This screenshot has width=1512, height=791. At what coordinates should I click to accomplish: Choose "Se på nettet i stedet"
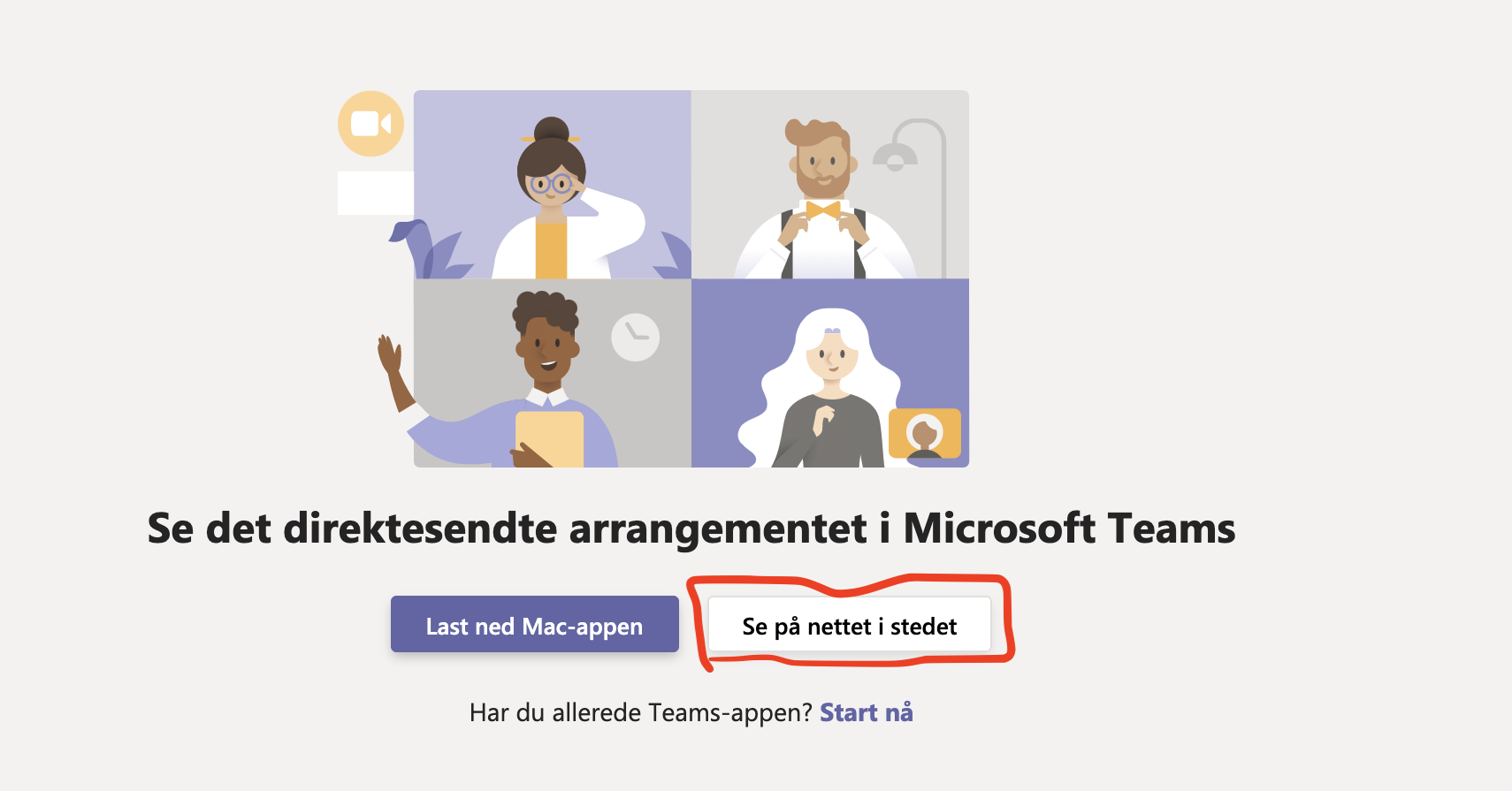[x=850, y=626]
